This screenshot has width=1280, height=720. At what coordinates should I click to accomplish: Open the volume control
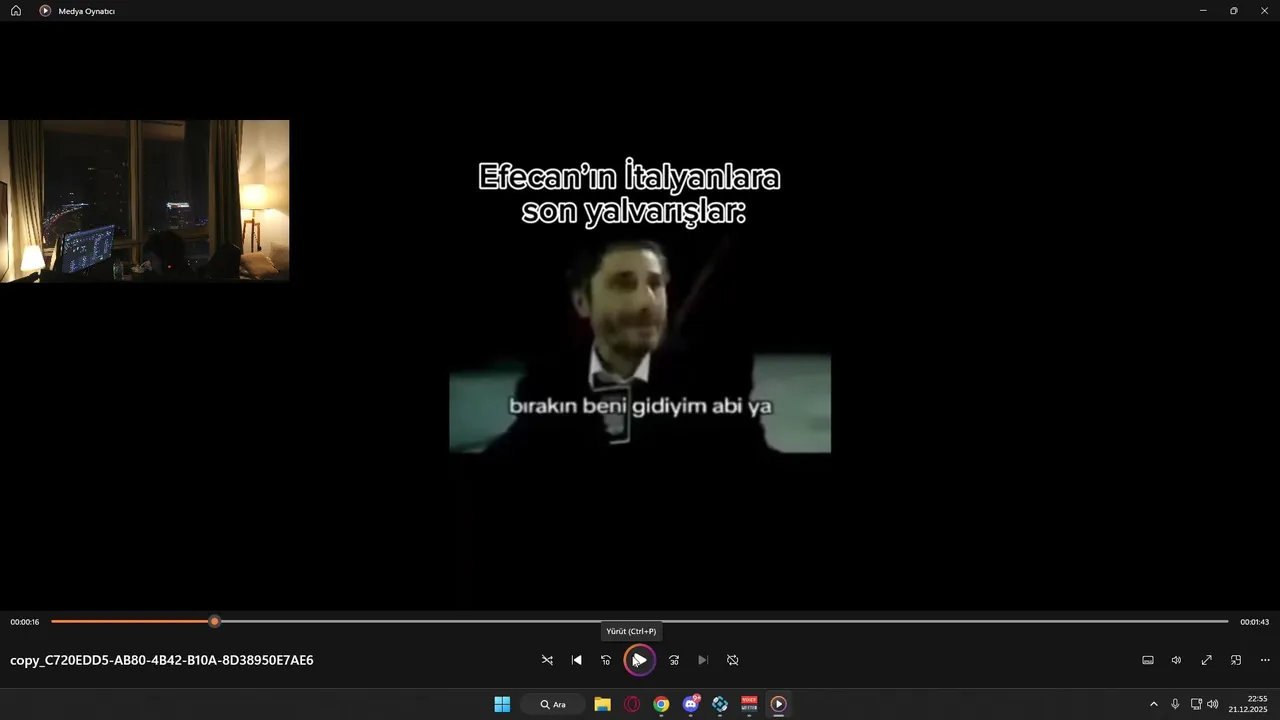pos(1177,660)
